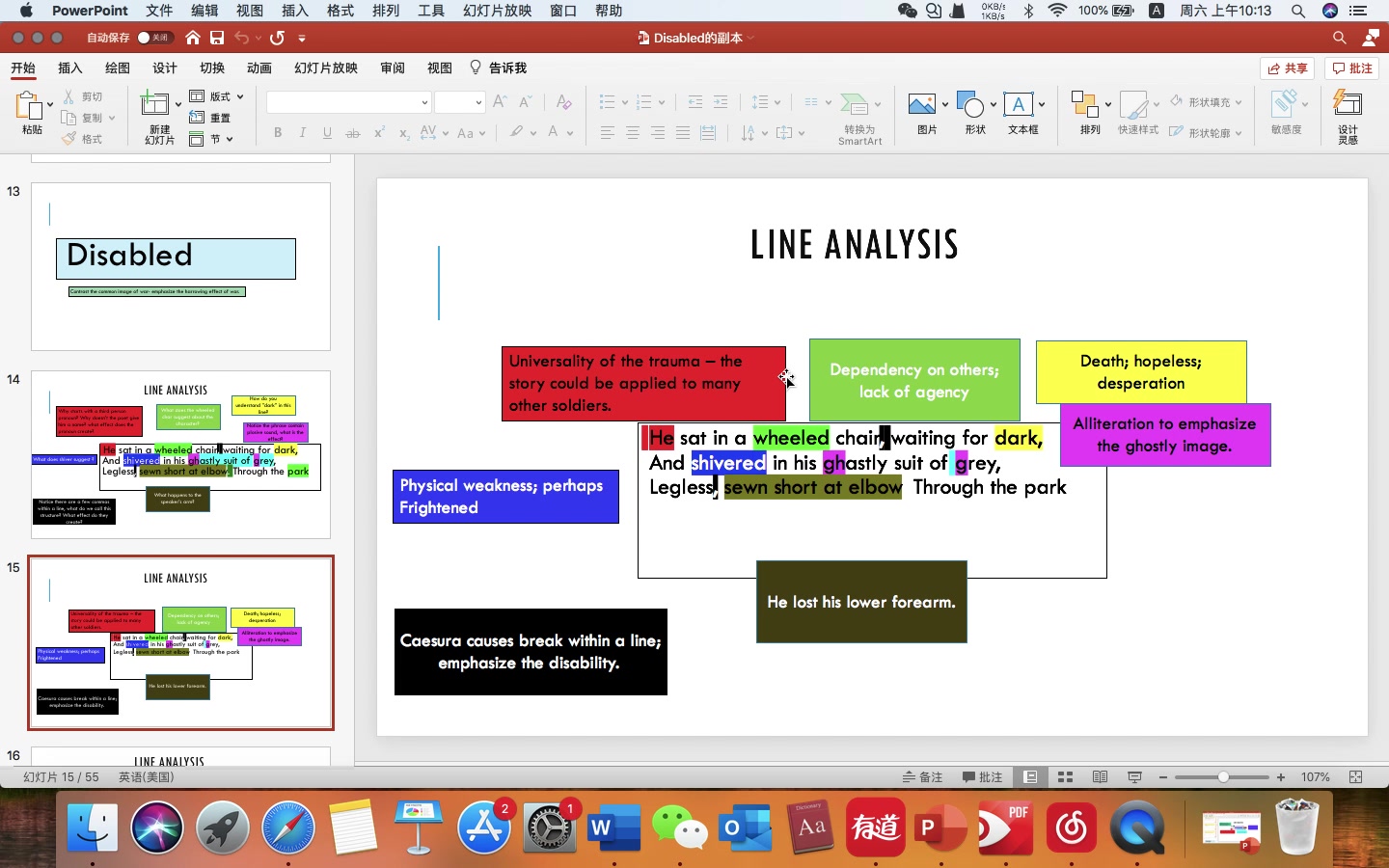Click Decrease font size icon
This screenshot has width=1389, height=868.
526,101
